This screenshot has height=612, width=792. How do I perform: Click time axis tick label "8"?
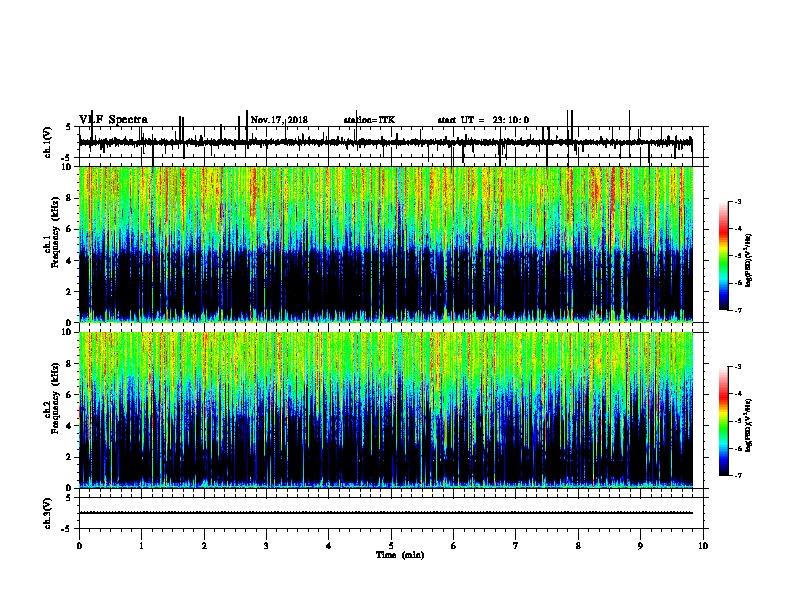(578, 546)
